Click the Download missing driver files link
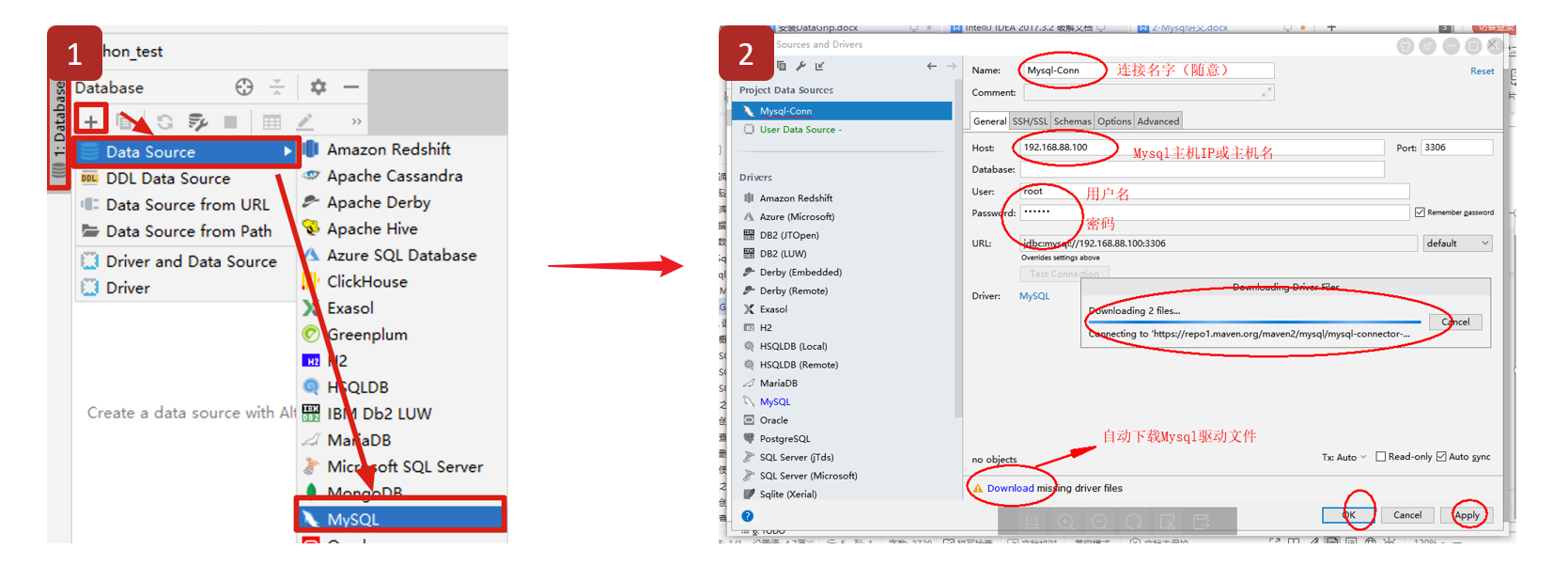1568x565 pixels. [x=1010, y=489]
